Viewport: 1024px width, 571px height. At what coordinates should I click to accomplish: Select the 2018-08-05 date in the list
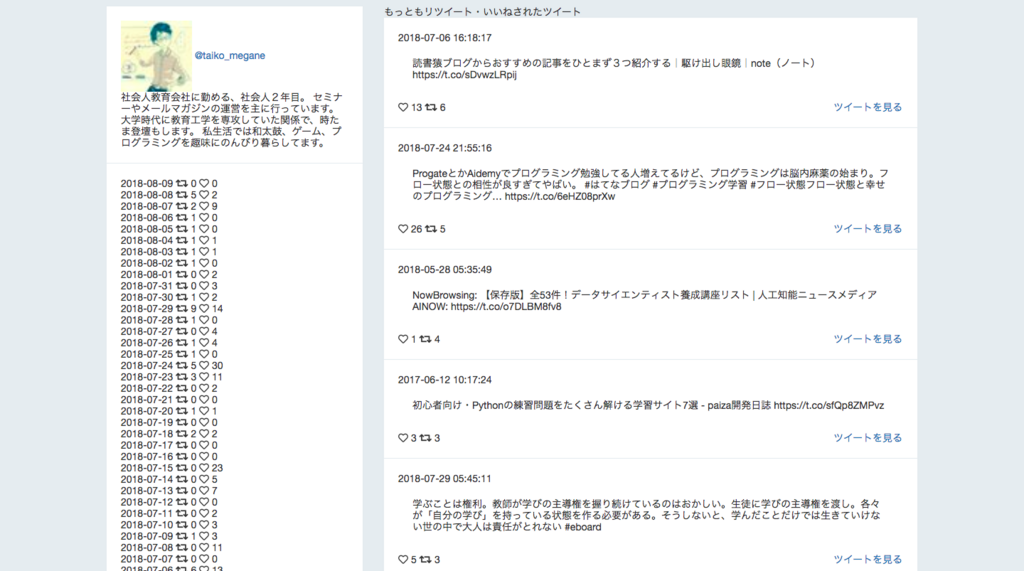[147, 229]
